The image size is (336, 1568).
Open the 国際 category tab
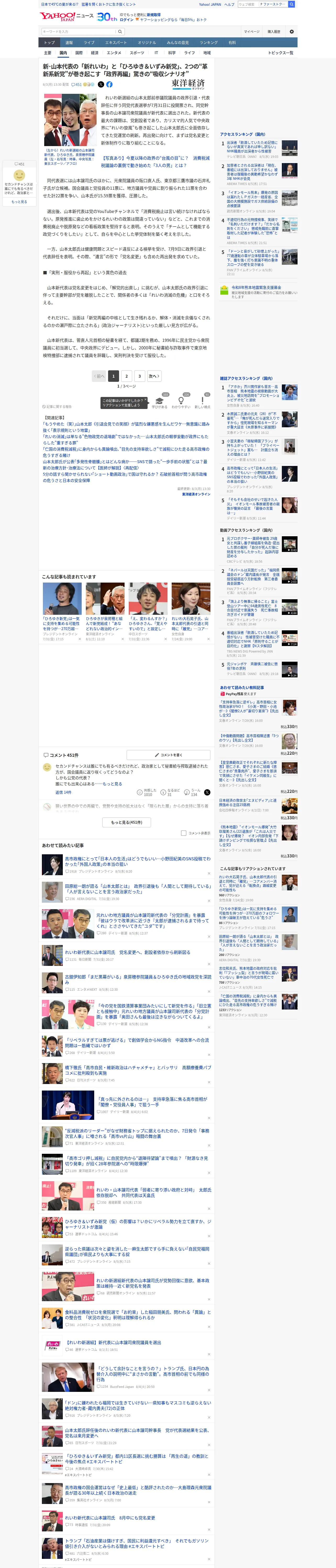coord(79,53)
